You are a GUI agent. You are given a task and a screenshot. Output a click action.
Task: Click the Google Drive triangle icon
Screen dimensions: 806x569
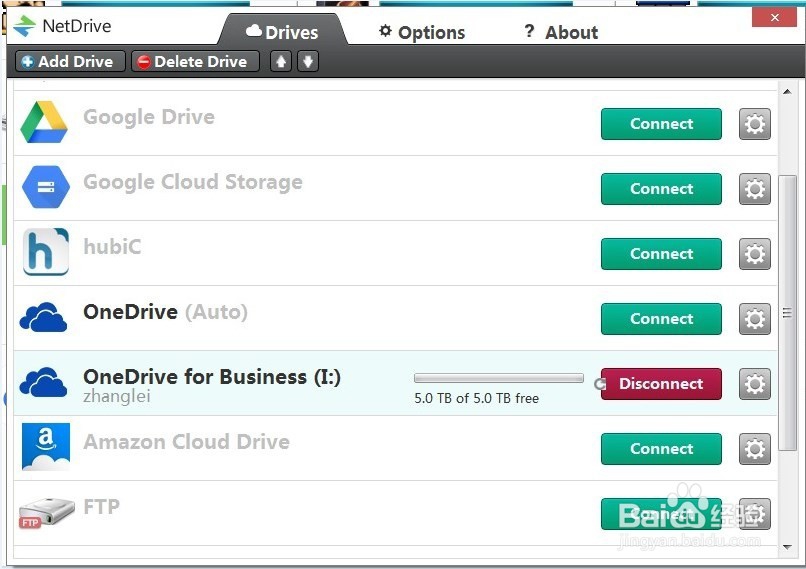point(44,122)
